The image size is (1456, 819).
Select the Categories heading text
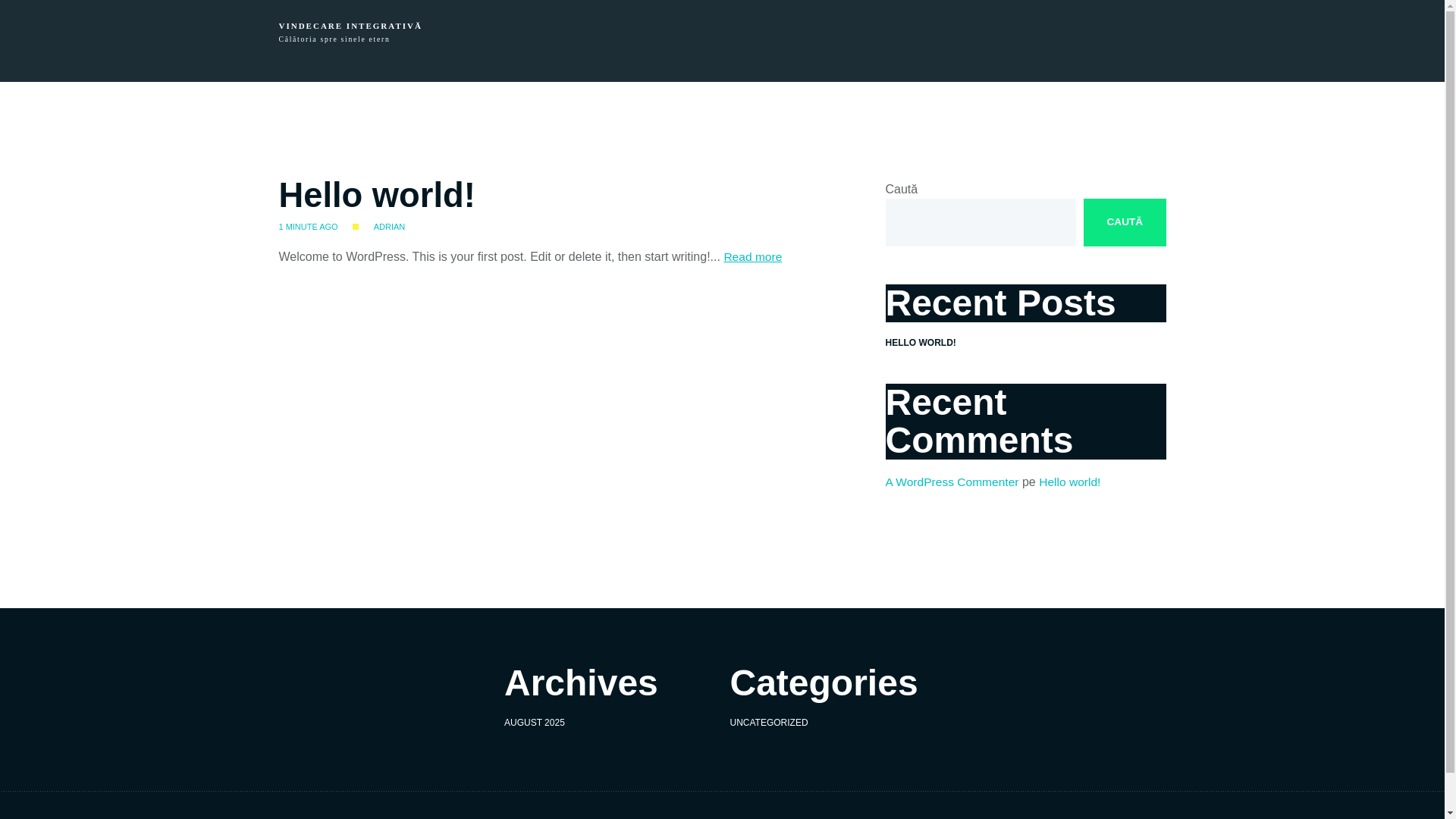[x=824, y=683]
